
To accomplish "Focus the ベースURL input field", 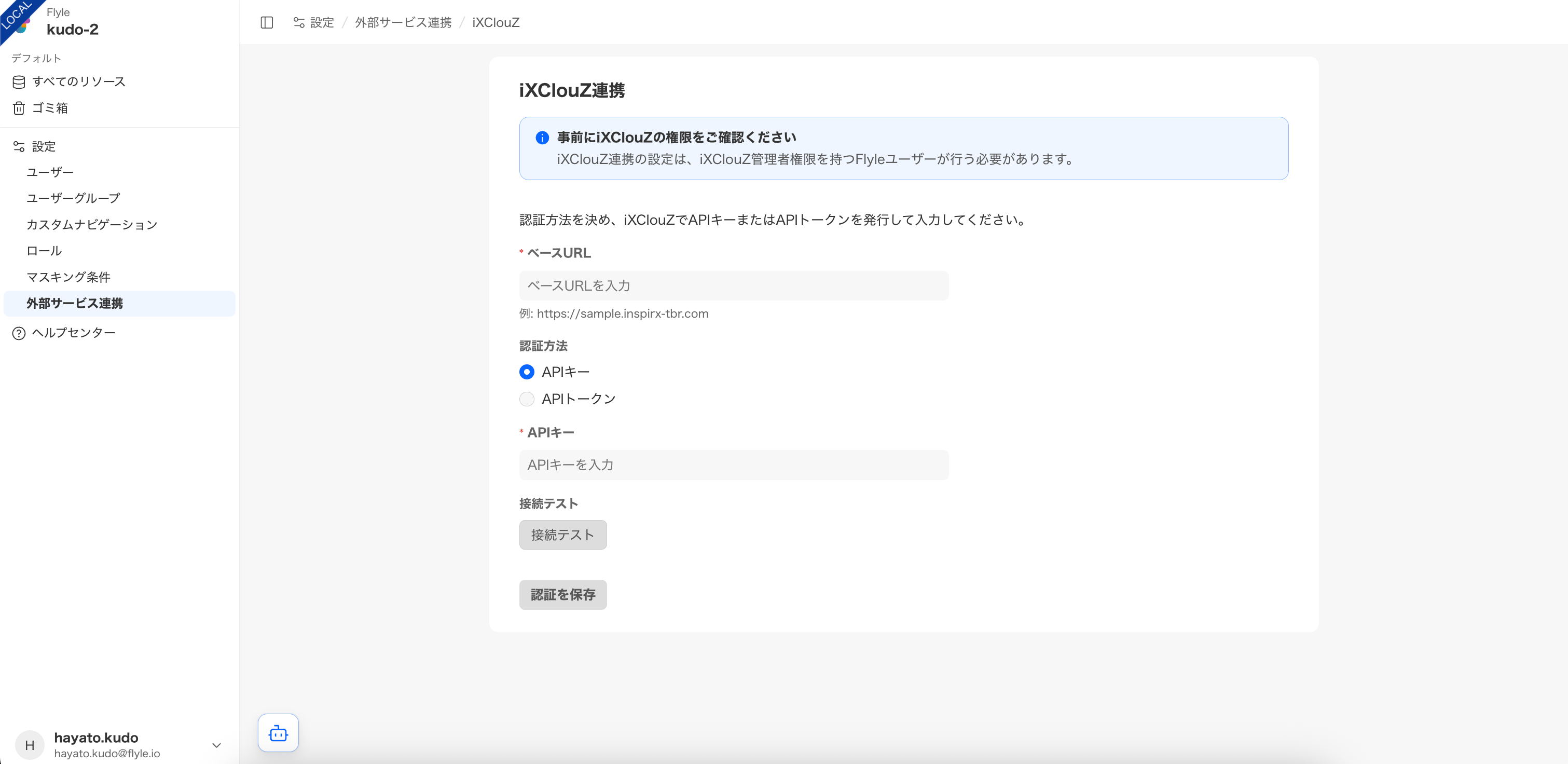I will click(x=734, y=285).
